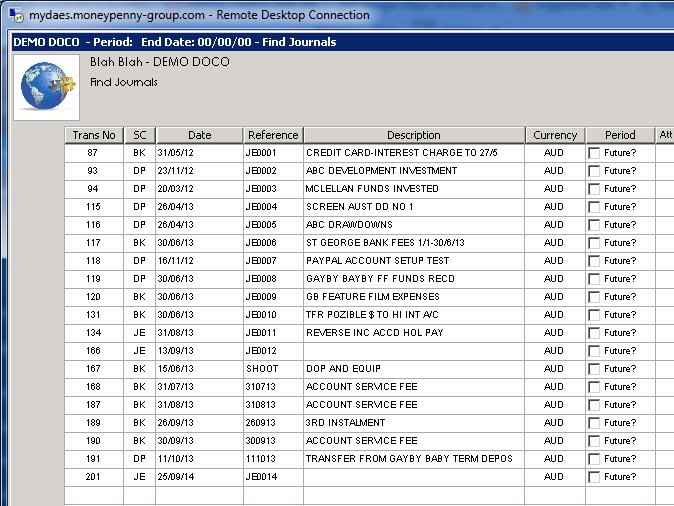Image resolution: width=674 pixels, height=506 pixels.
Task: Tick Future? checkbox for transaction 115
Action: coord(594,207)
